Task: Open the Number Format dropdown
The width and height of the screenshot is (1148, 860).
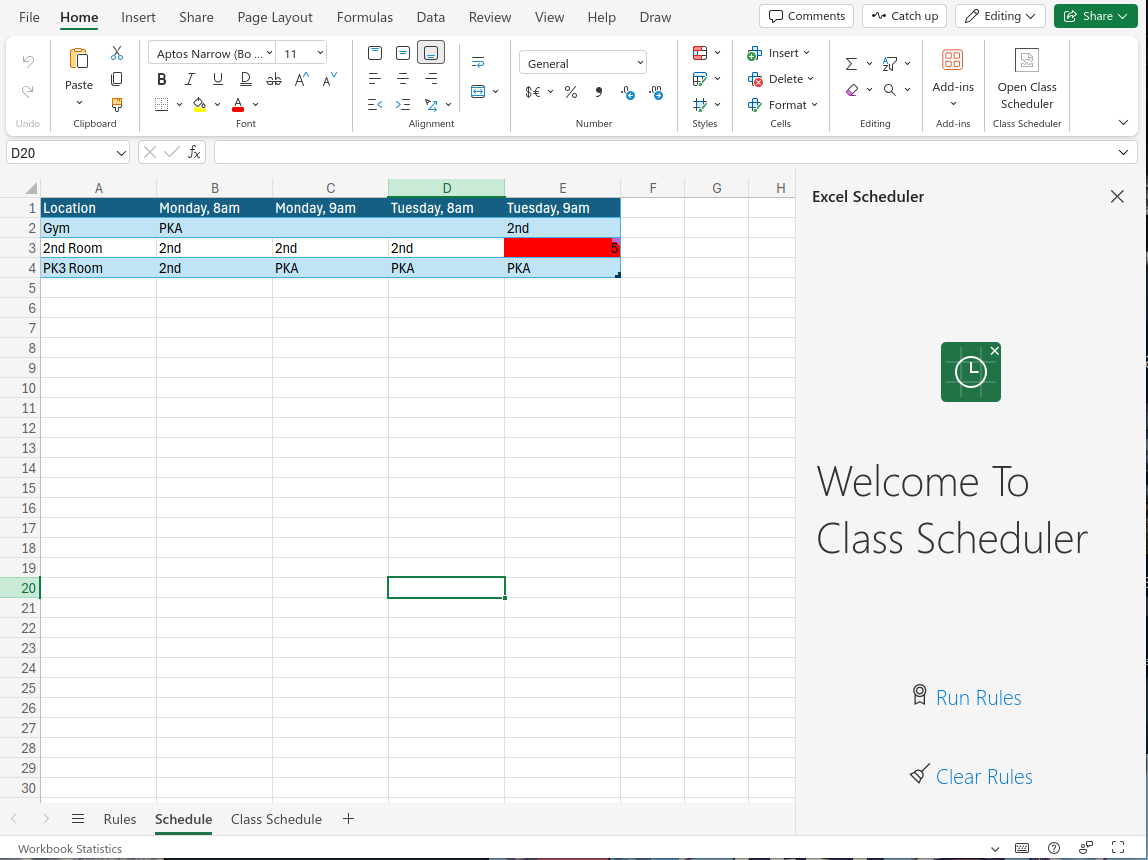Action: tap(582, 62)
